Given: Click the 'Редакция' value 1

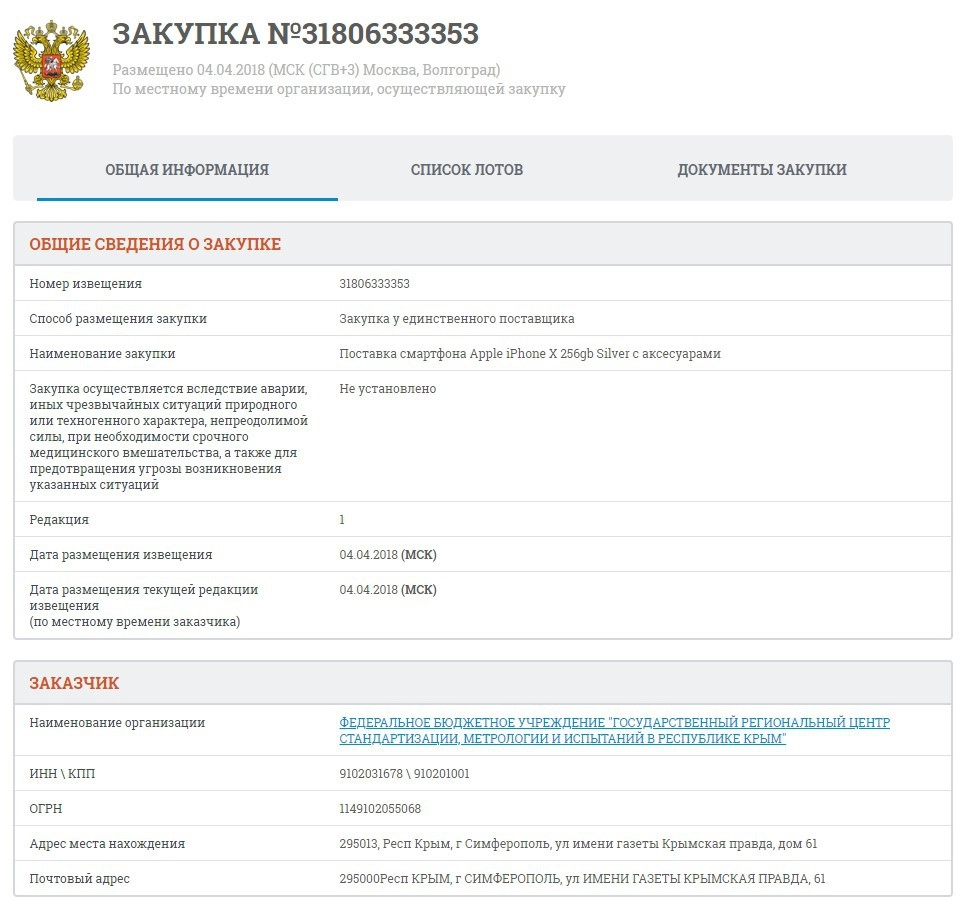Looking at the screenshot, I should pos(342,520).
